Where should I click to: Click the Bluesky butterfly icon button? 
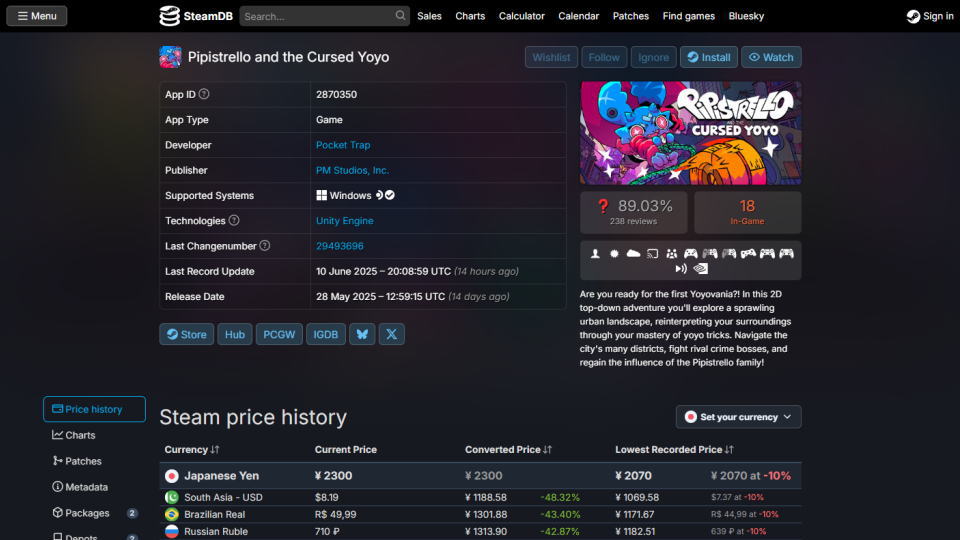coord(362,334)
